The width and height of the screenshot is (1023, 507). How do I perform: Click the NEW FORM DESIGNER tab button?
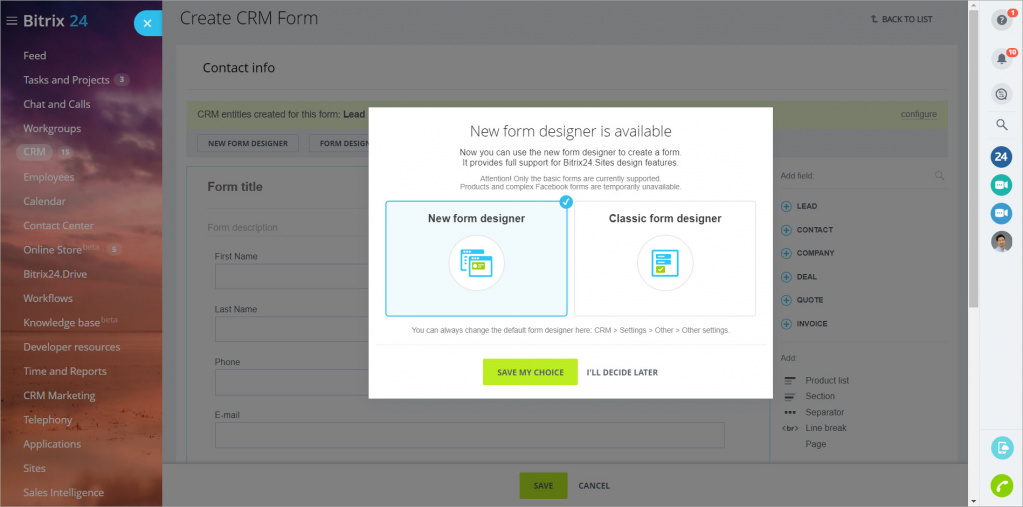pos(247,144)
